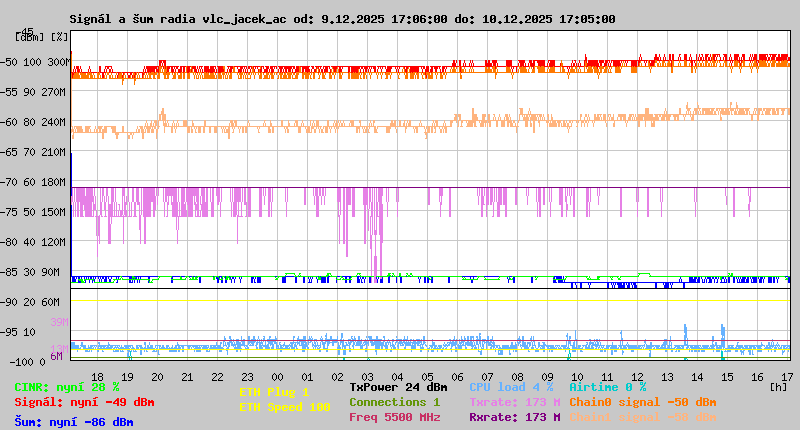The height and width of the screenshot is (430, 800).
Task: Select the 'Chain0 signal -50 dBm' legend
Action: click(x=642, y=402)
